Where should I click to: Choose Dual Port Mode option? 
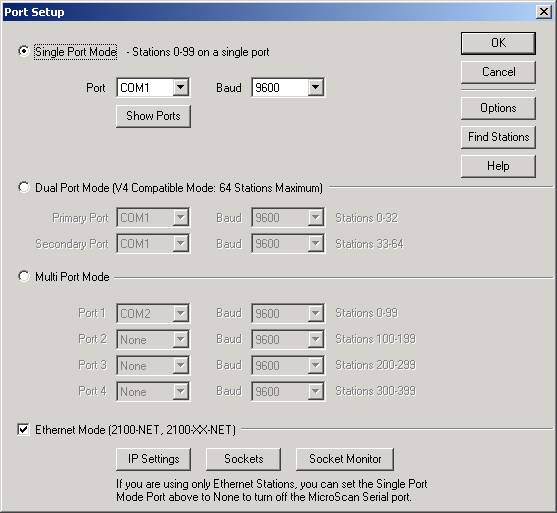24,187
